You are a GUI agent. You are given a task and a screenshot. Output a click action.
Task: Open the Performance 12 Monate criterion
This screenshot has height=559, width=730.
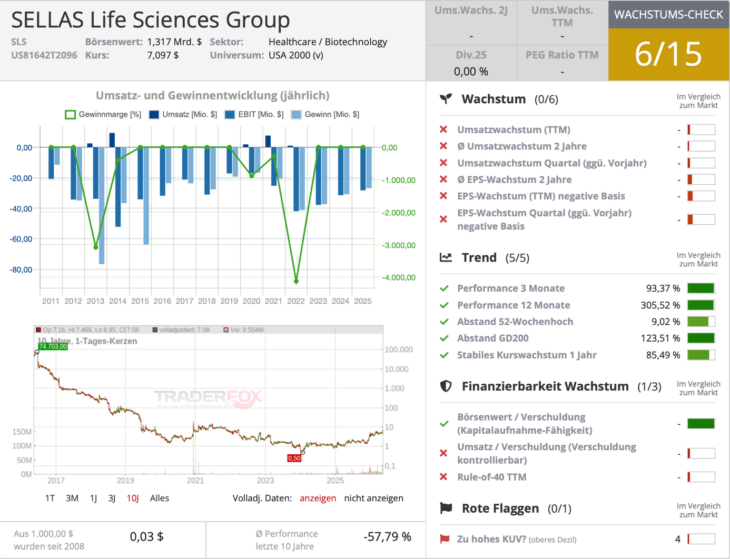[514, 305]
